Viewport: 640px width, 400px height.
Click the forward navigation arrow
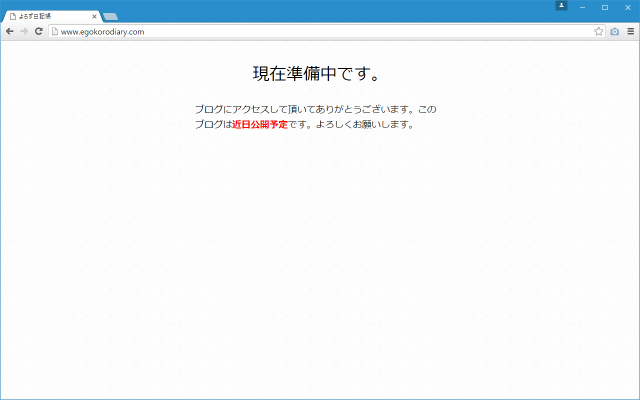pyautogui.click(x=24, y=31)
